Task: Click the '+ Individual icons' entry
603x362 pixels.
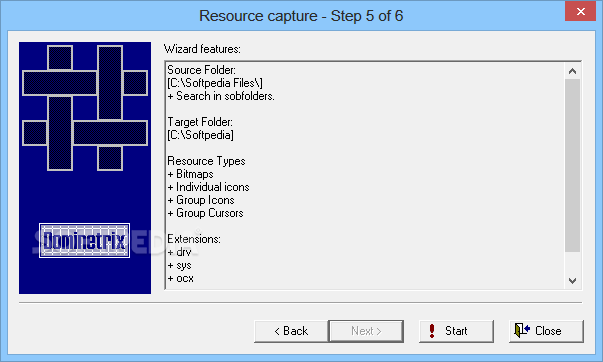Action: tap(208, 187)
